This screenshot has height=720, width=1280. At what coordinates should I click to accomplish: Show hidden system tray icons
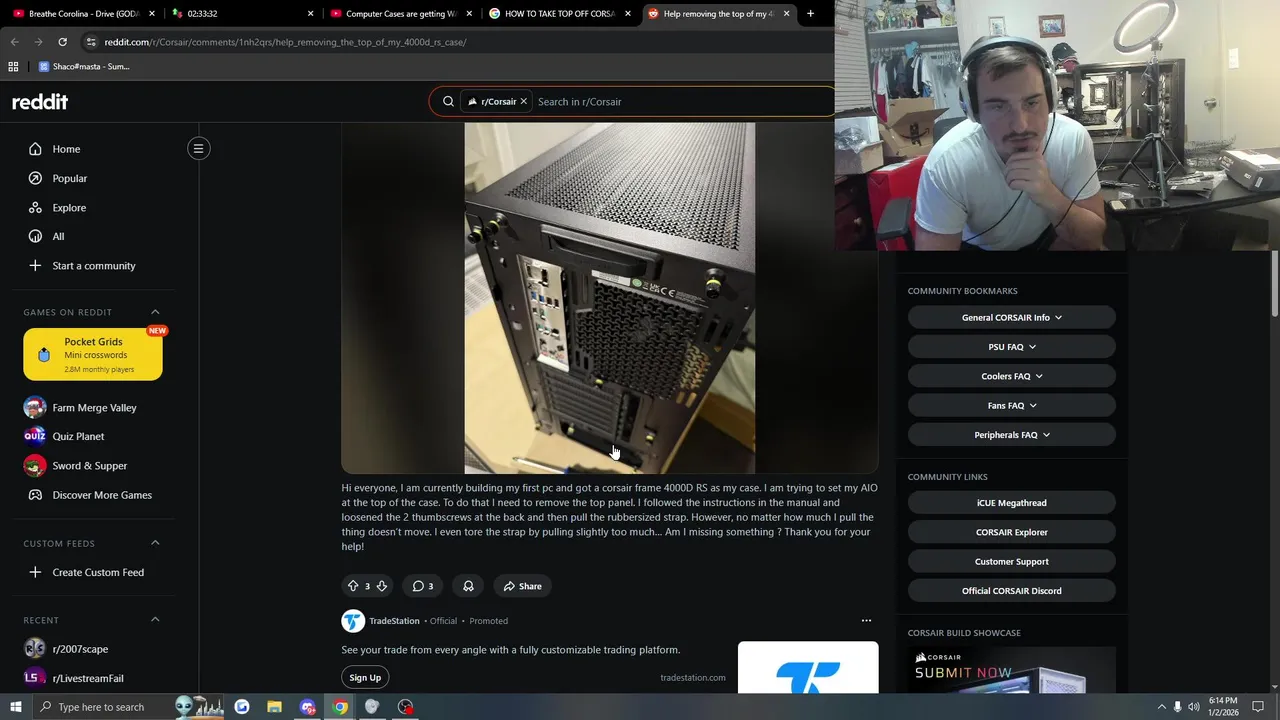tap(1161, 707)
